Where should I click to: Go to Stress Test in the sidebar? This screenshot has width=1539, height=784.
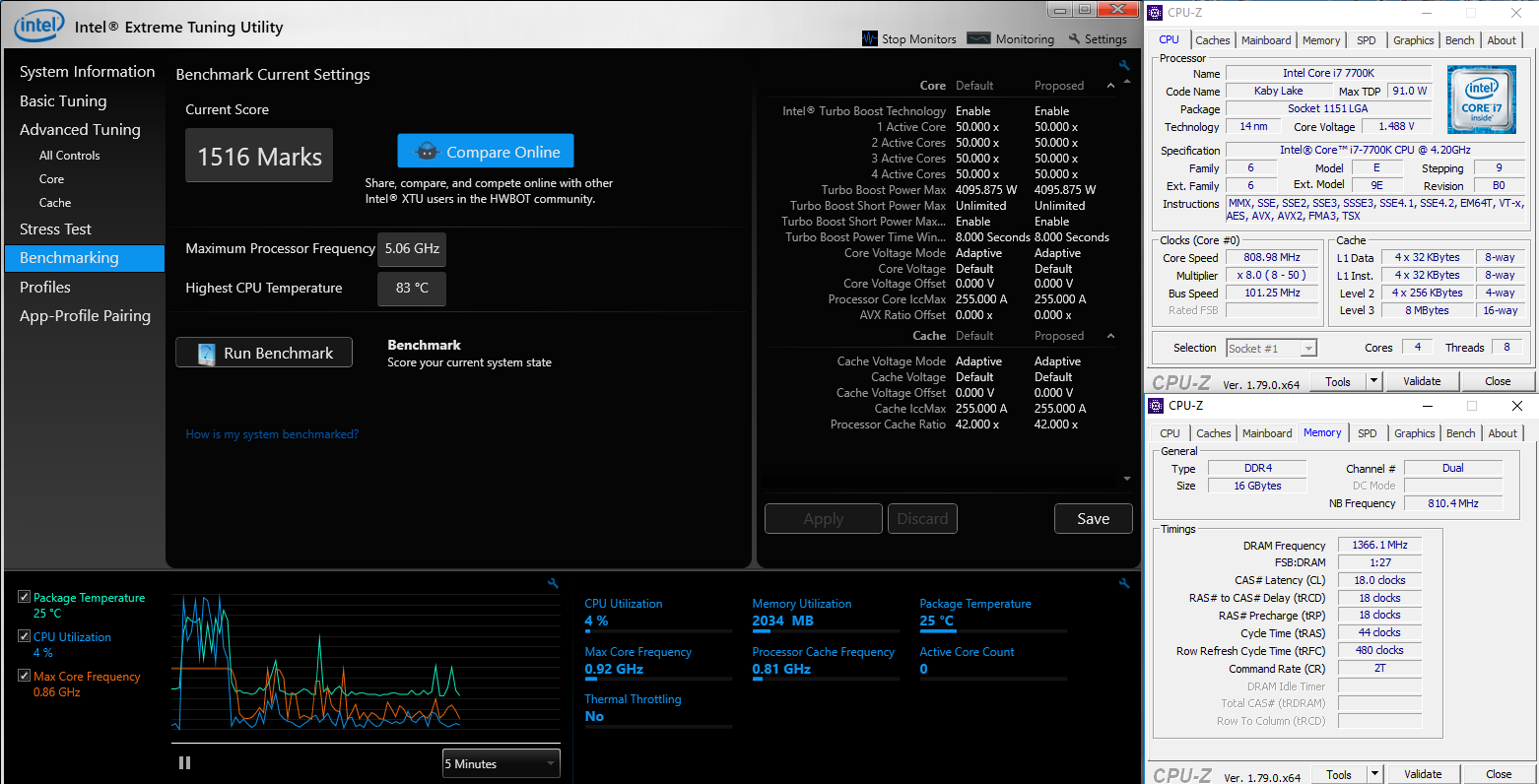click(55, 229)
